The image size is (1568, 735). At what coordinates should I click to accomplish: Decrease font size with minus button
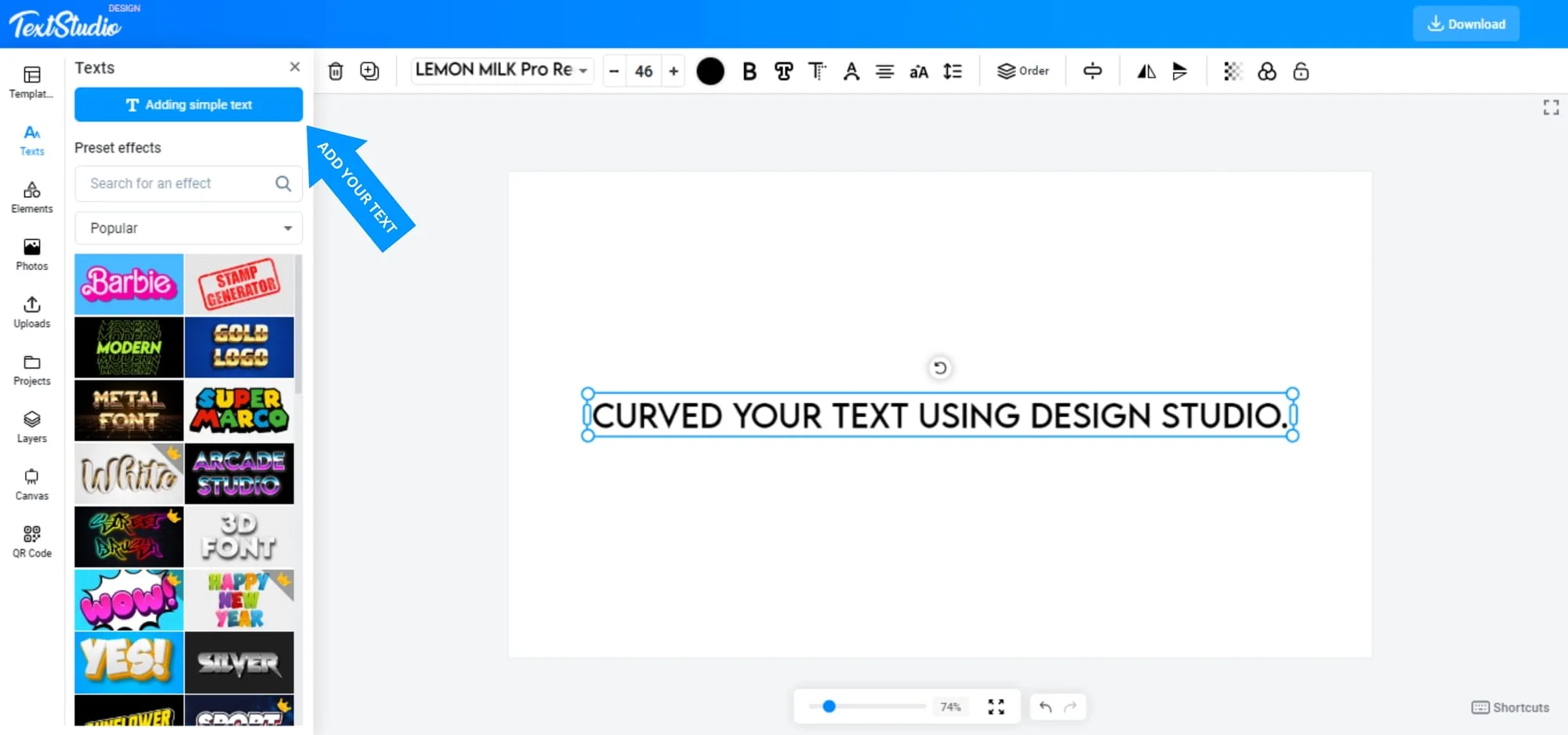[x=614, y=71]
